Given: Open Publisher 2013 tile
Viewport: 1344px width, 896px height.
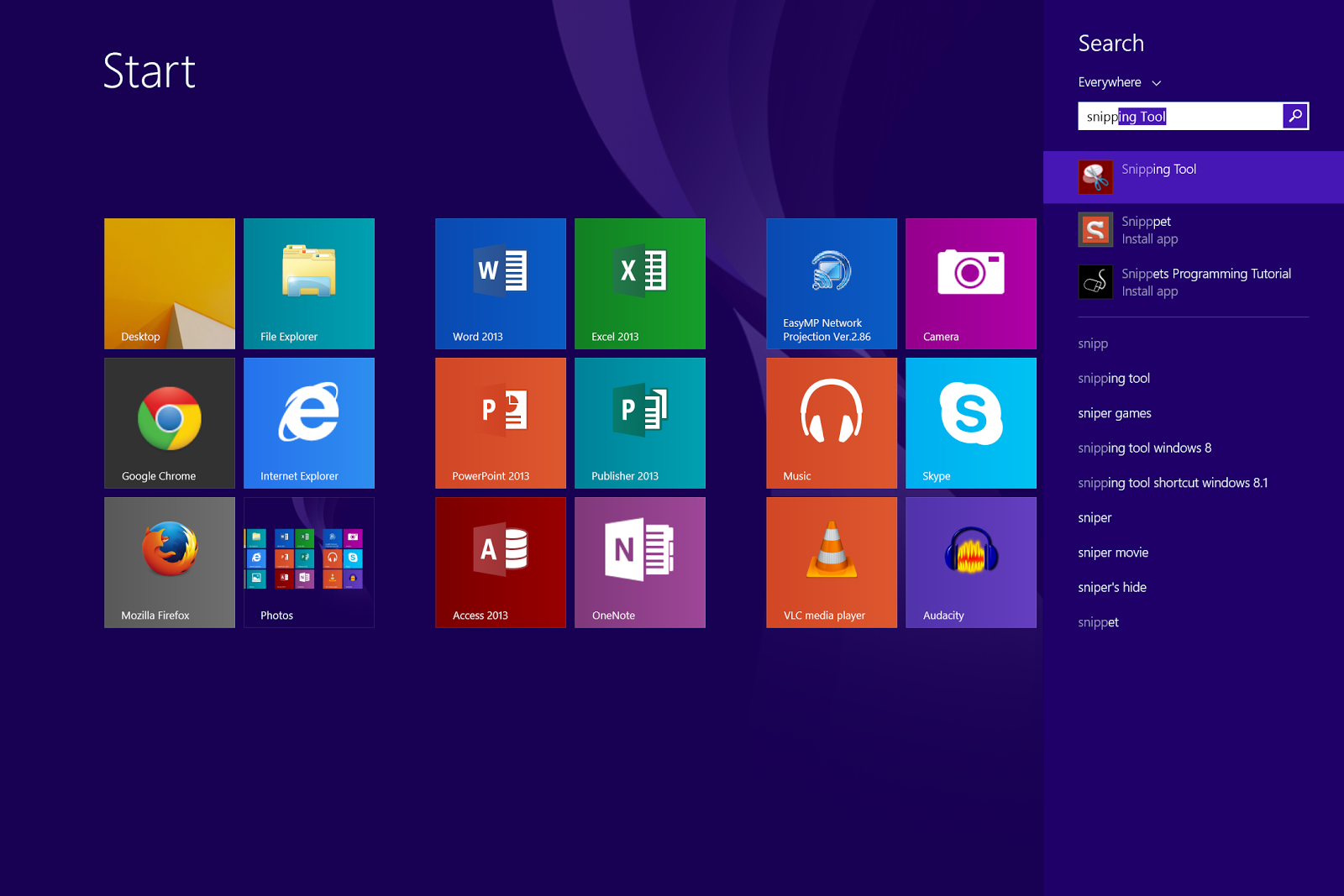Looking at the screenshot, I should [x=640, y=423].
